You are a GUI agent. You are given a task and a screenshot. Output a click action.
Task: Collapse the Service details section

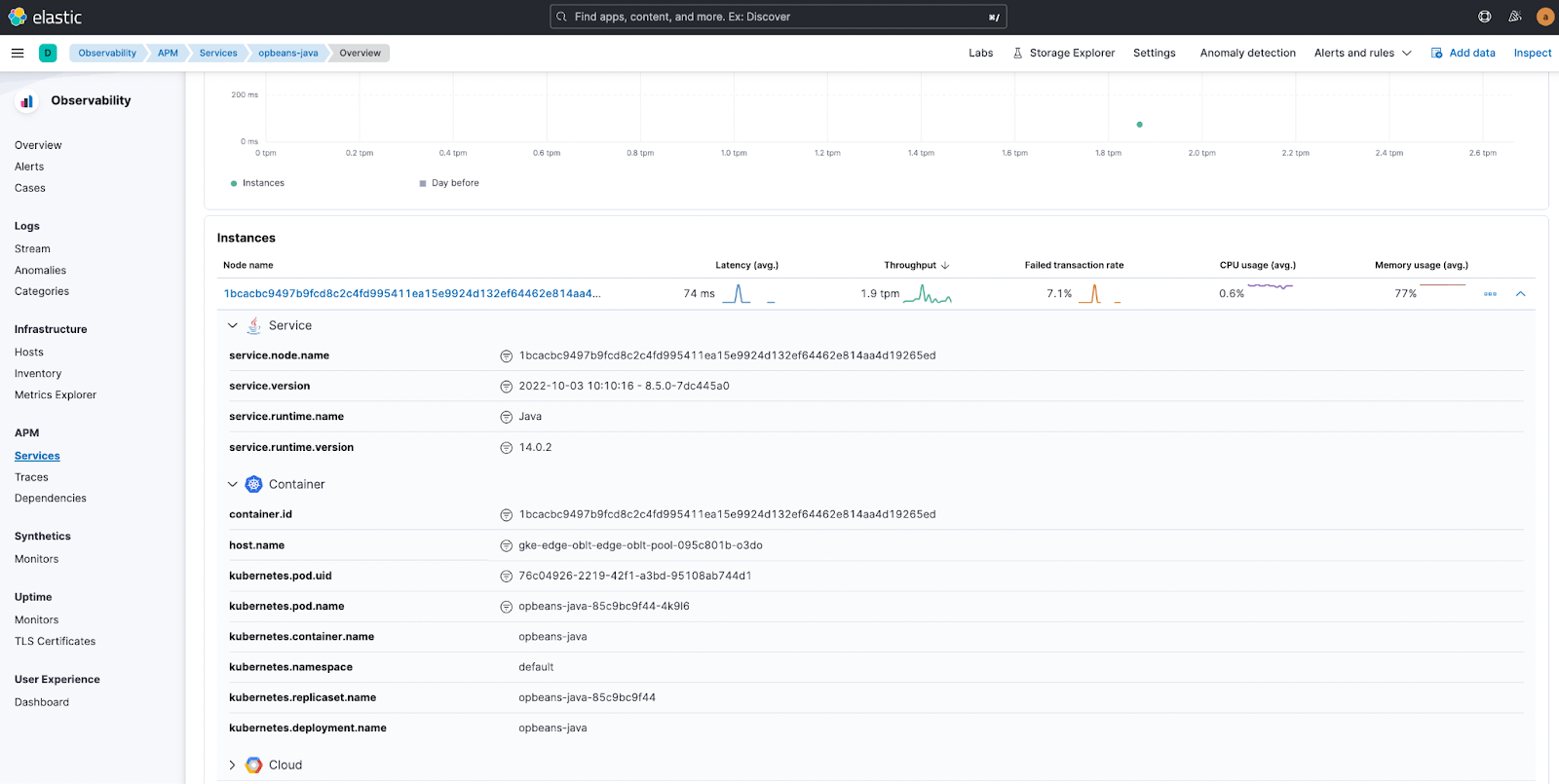pyautogui.click(x=233, y=326)
